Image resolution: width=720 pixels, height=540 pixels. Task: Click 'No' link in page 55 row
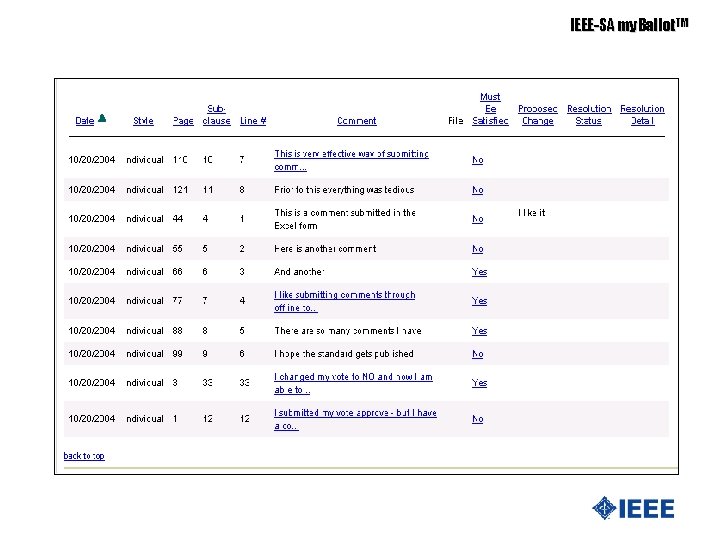click(x=478, y=249)
